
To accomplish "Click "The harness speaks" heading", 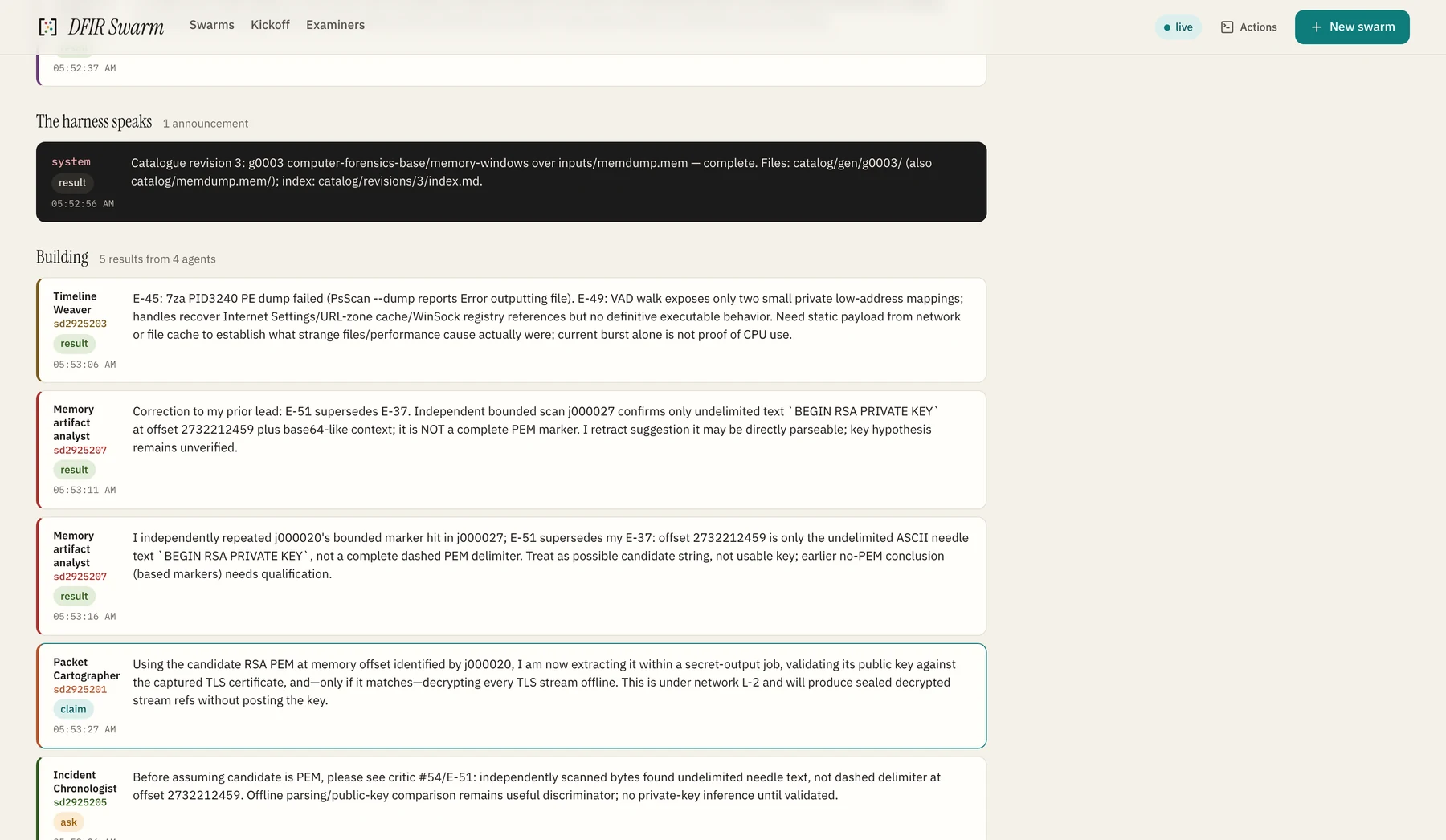I will 94,121.
